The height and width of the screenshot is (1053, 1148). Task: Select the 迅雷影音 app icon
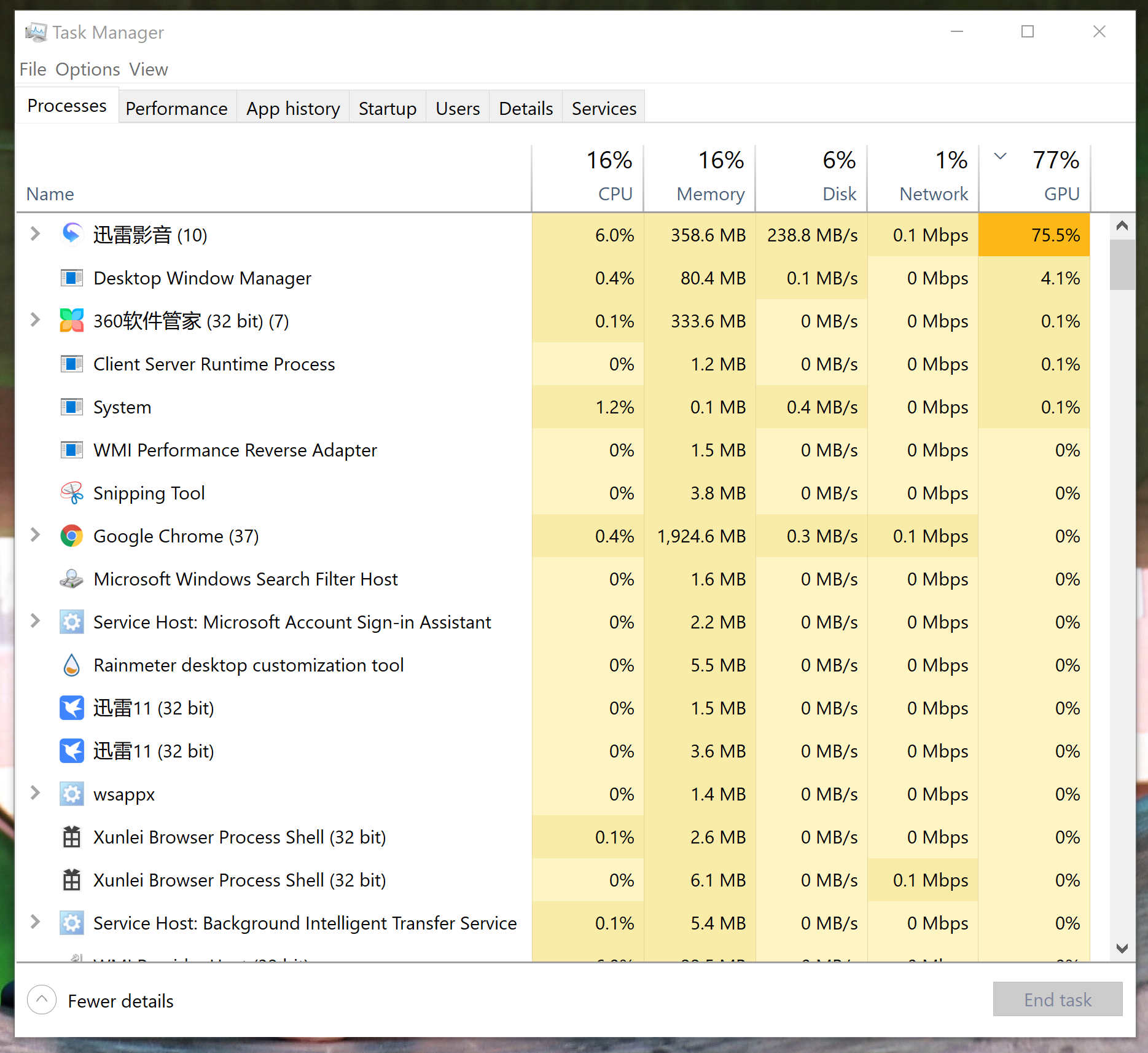pos(71,234)
